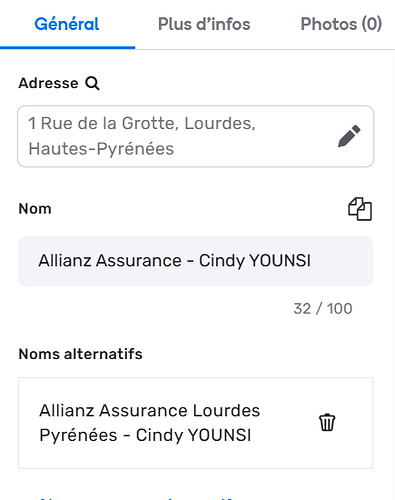Open the Plus d'infos tab
This screenshot has width=395, height=500.
[204, 24]
